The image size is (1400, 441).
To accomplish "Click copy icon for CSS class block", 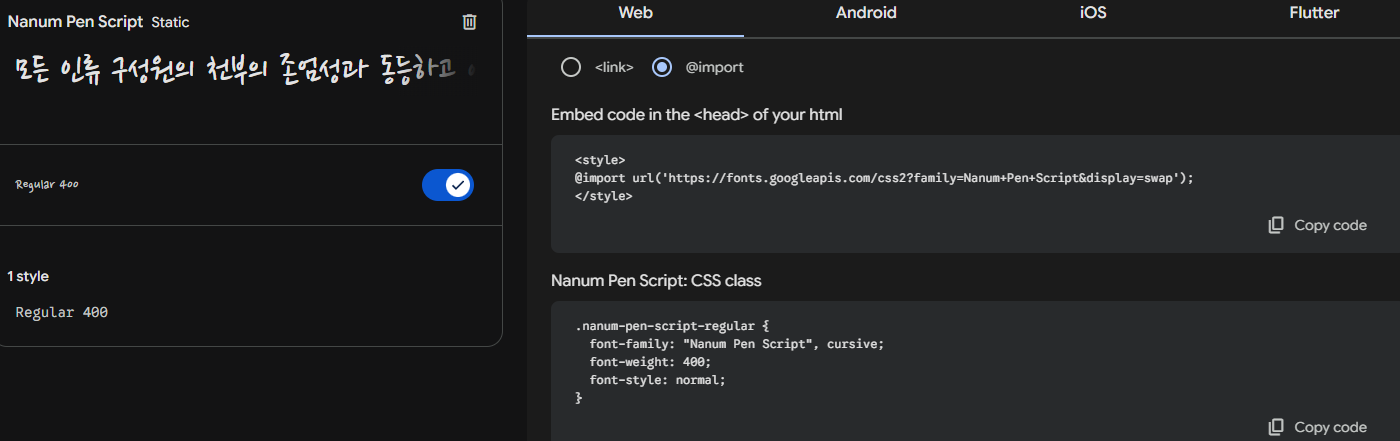I will point(1276,427).
